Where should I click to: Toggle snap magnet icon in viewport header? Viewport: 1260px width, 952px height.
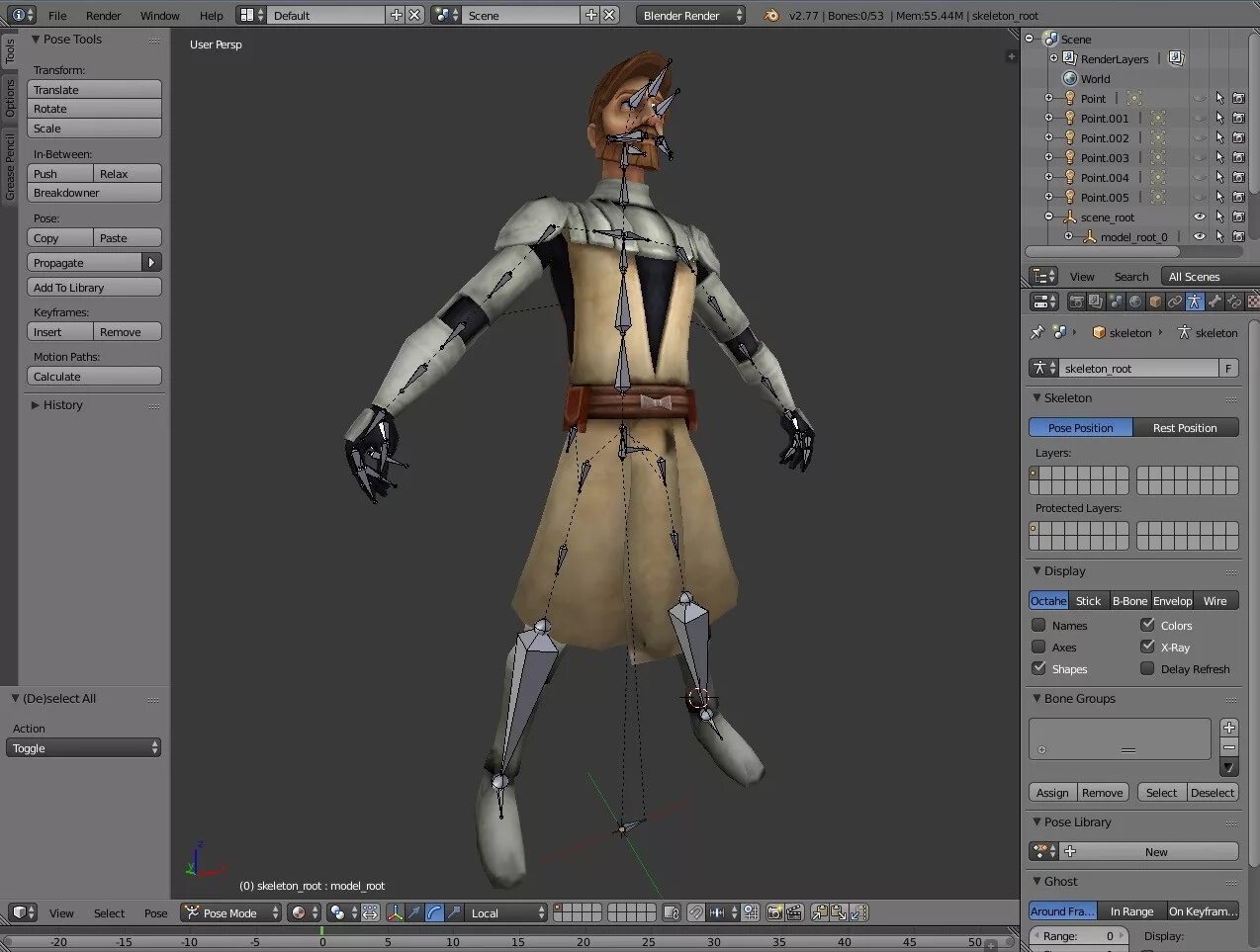(696, 912)
